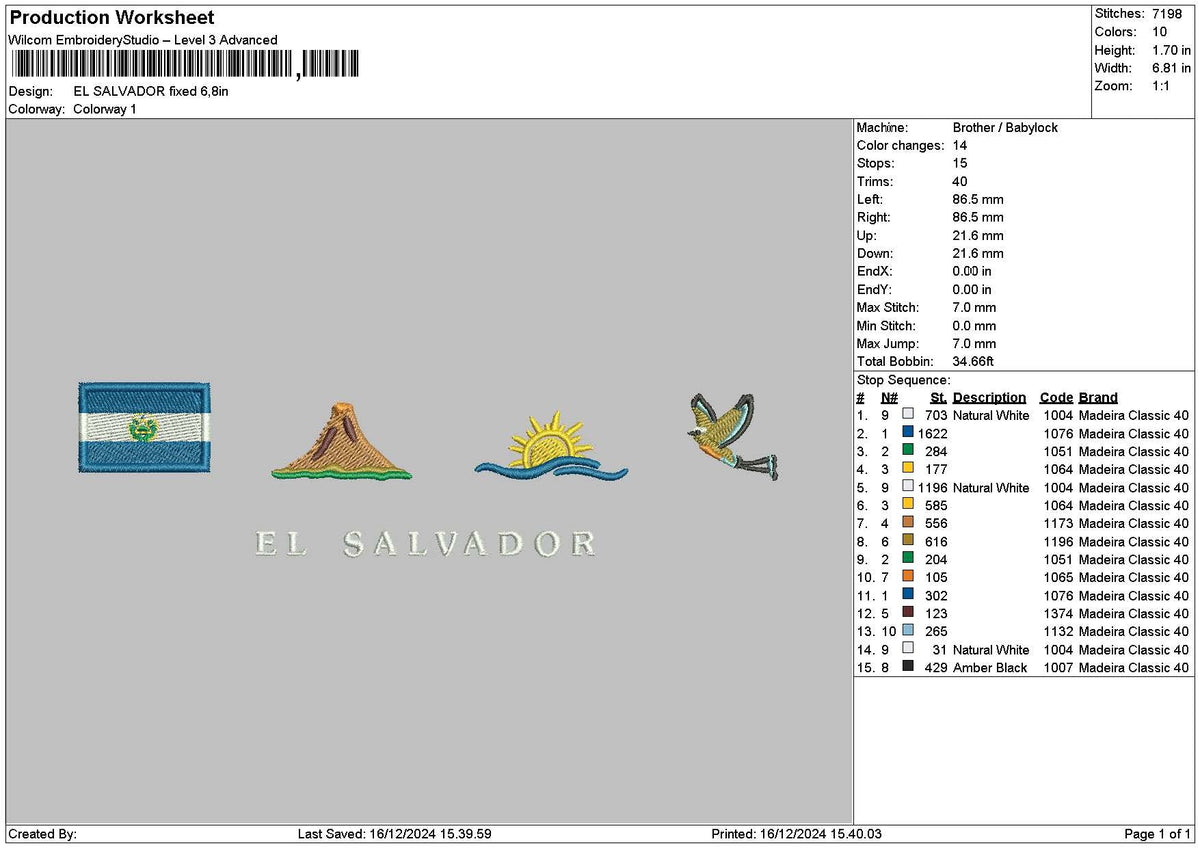Image resolution: width=1200 pixels, height=848 pixels.
Task: Click the white swatch in stop 14
Action: click(908, 649)
